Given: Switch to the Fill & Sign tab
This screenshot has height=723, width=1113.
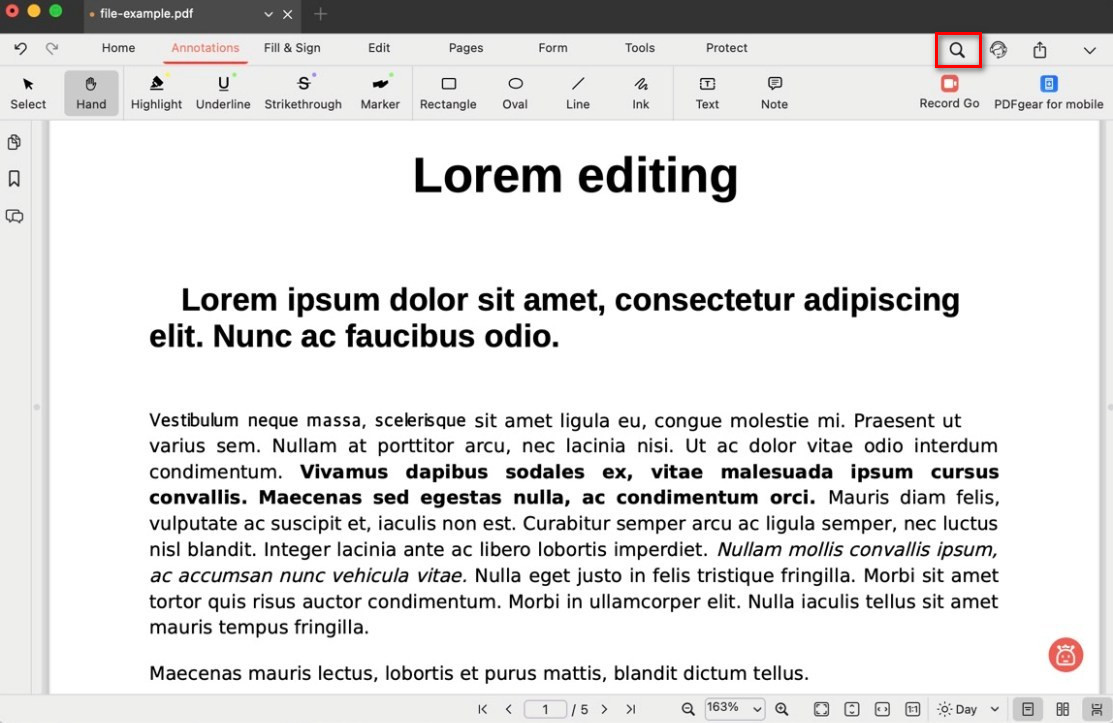Looking at the screenshot, I should (292, 48).
